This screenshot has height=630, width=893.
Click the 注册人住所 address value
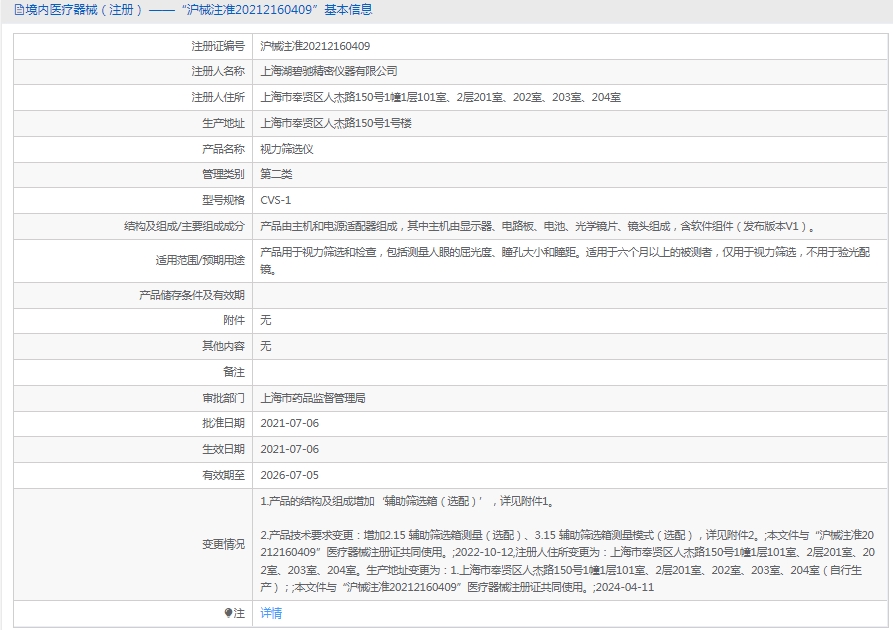440,98
